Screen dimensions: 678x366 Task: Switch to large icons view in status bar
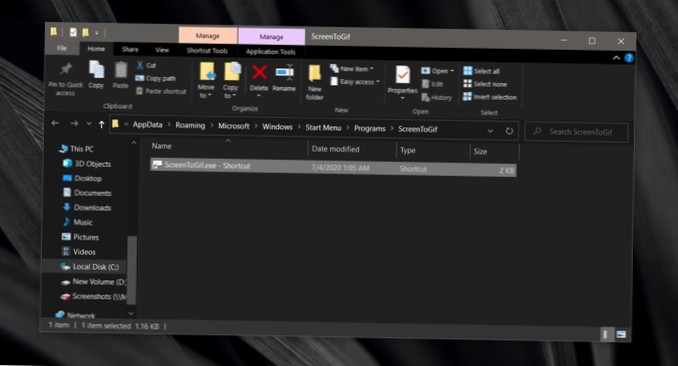pyautogui.click(x=621, y=334)
